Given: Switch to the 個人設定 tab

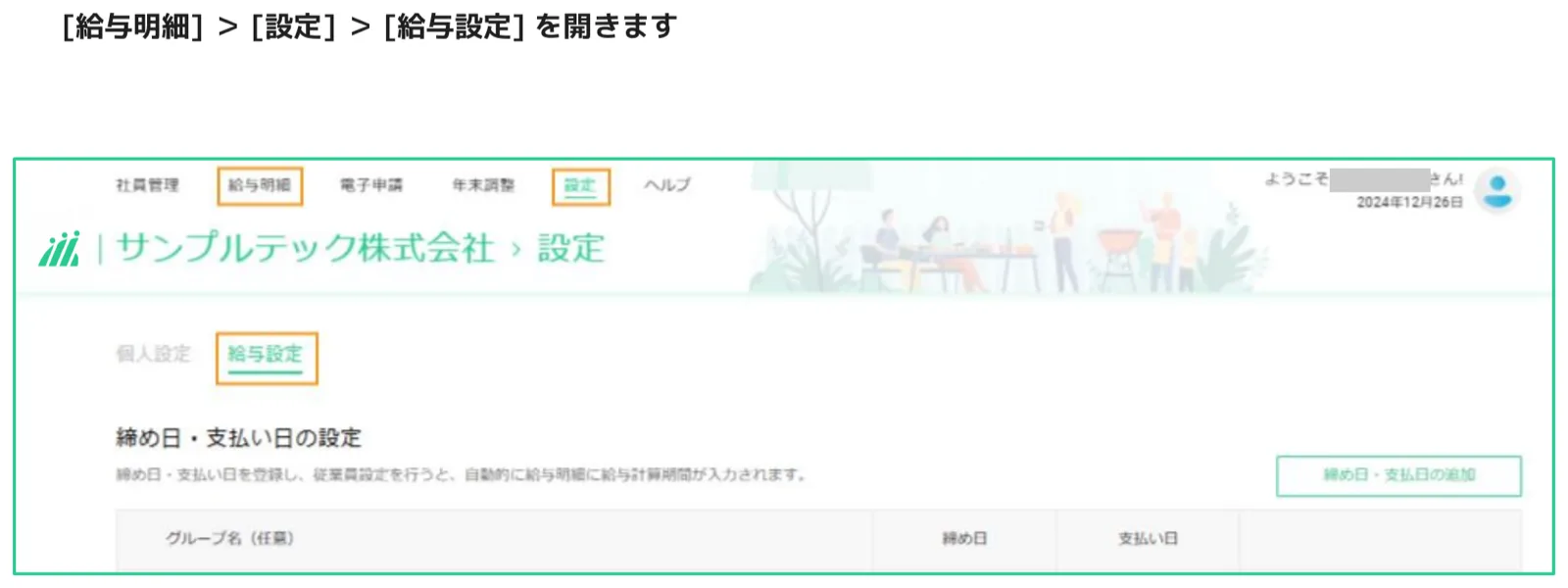Looking at the screenshot, I should [154, 354].
